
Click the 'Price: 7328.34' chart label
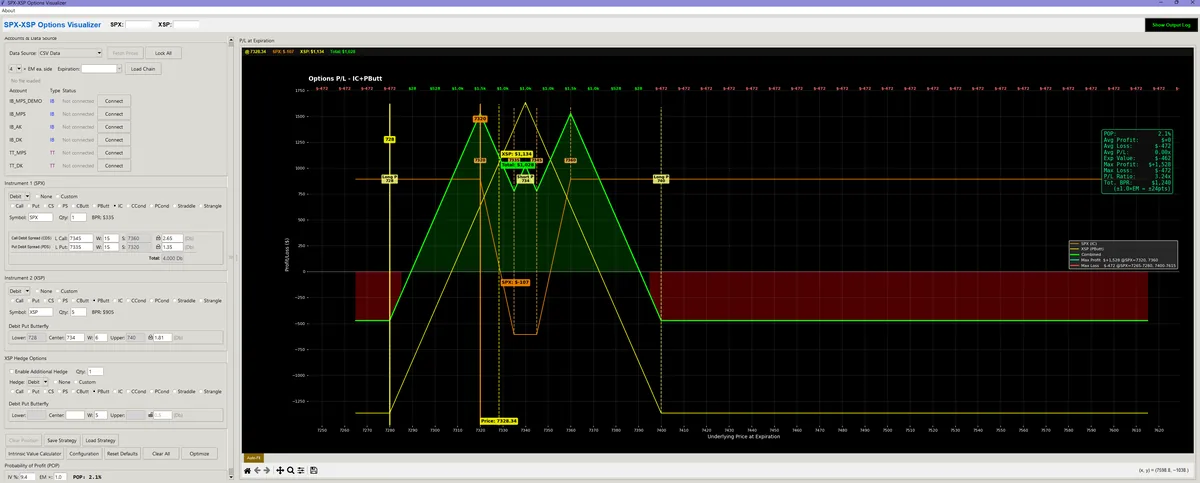pos(499,421)
